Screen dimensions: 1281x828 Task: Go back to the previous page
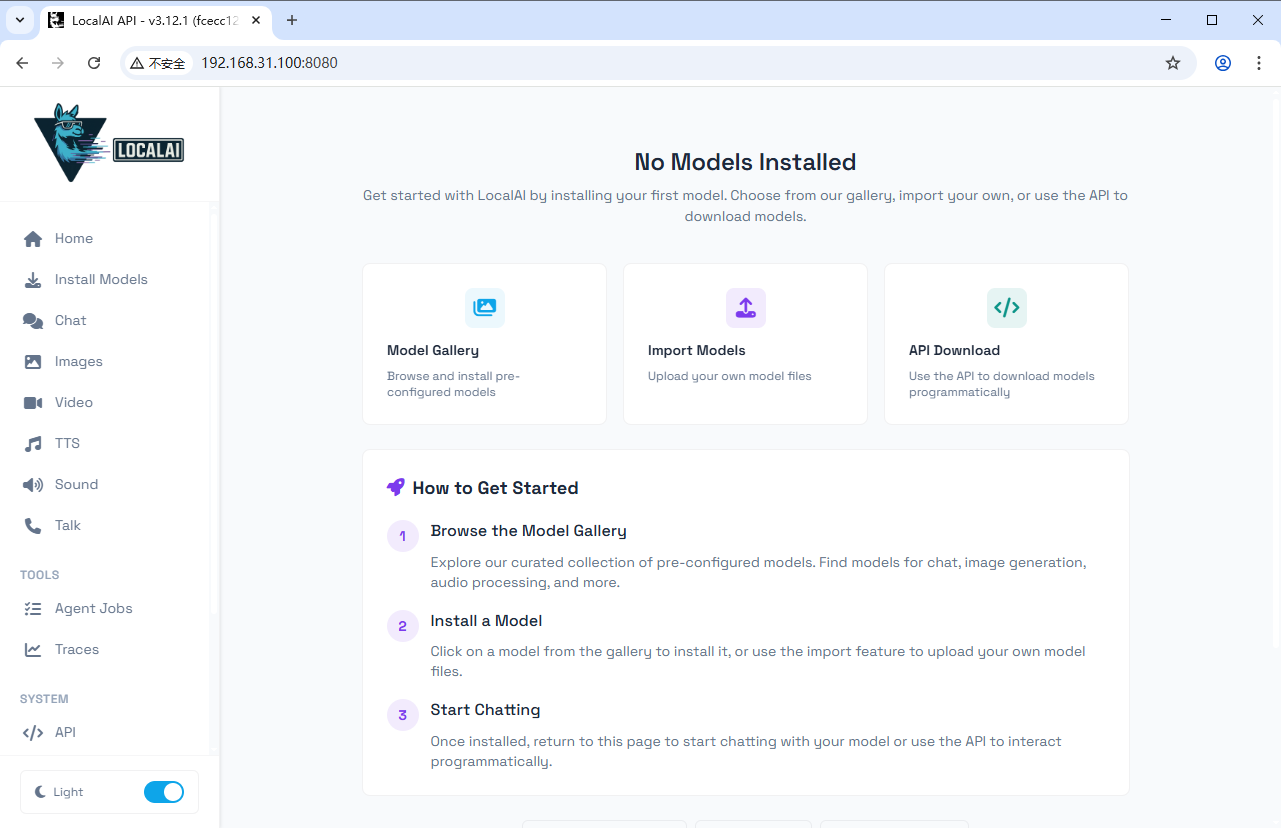click(22, 63)
